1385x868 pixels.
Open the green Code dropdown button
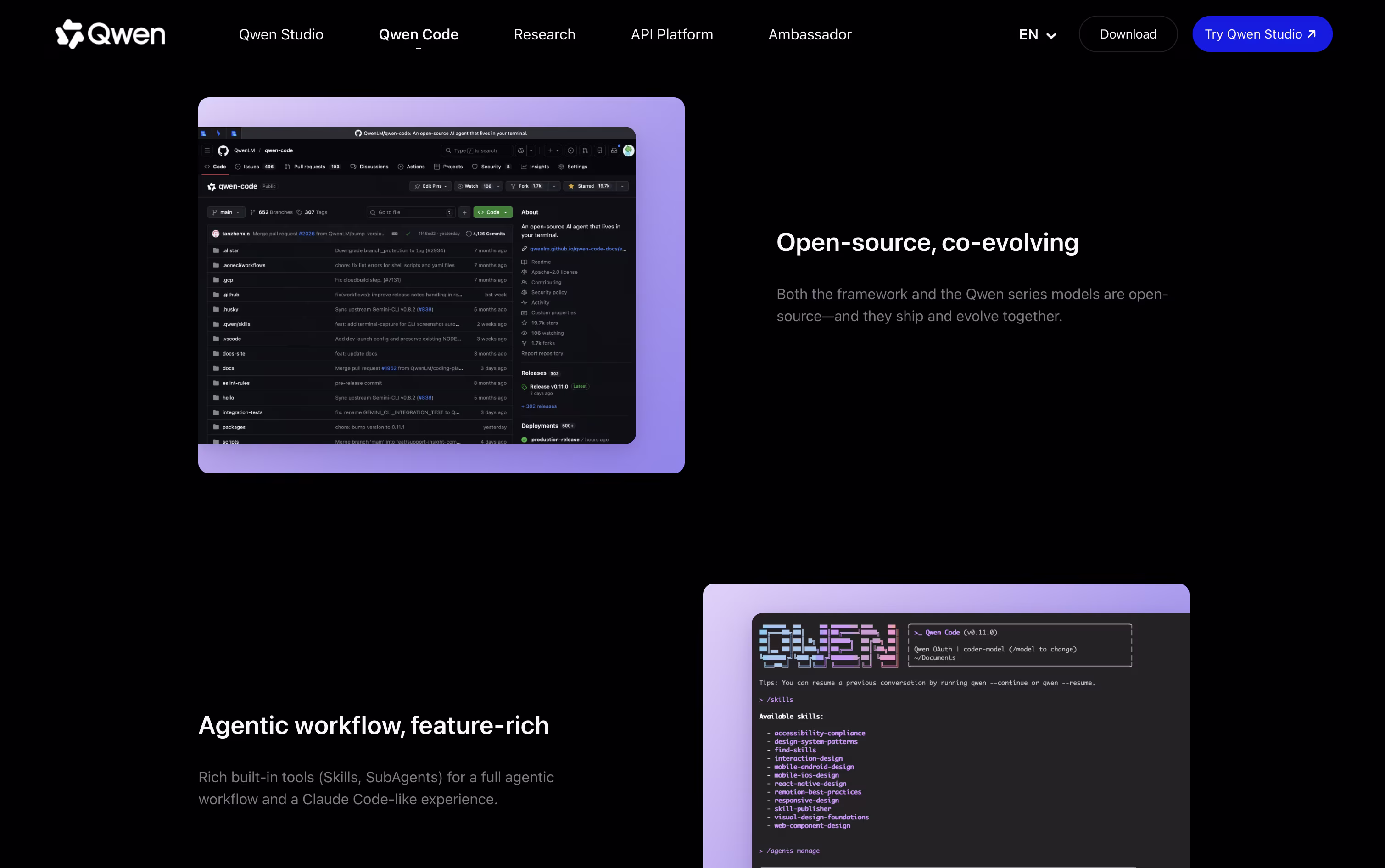tap(493, 212)
